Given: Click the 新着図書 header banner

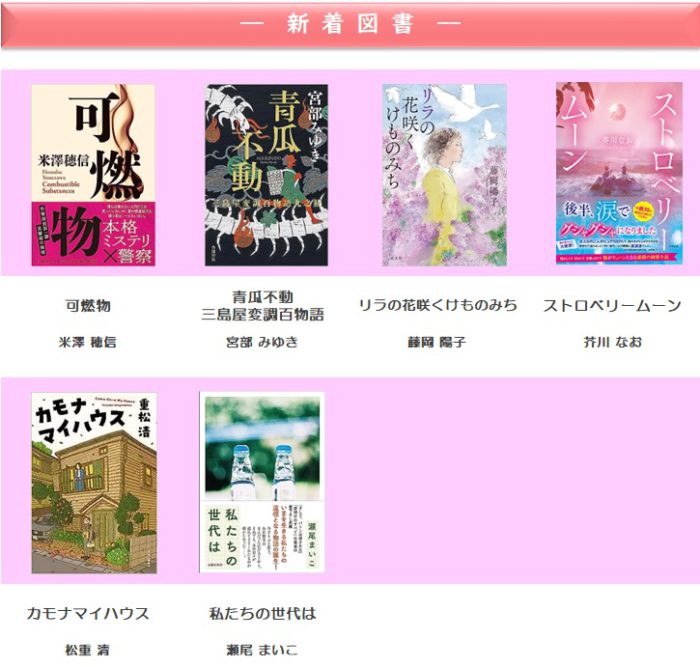Looking at the screenshot, I should click(x=350, y=25).
